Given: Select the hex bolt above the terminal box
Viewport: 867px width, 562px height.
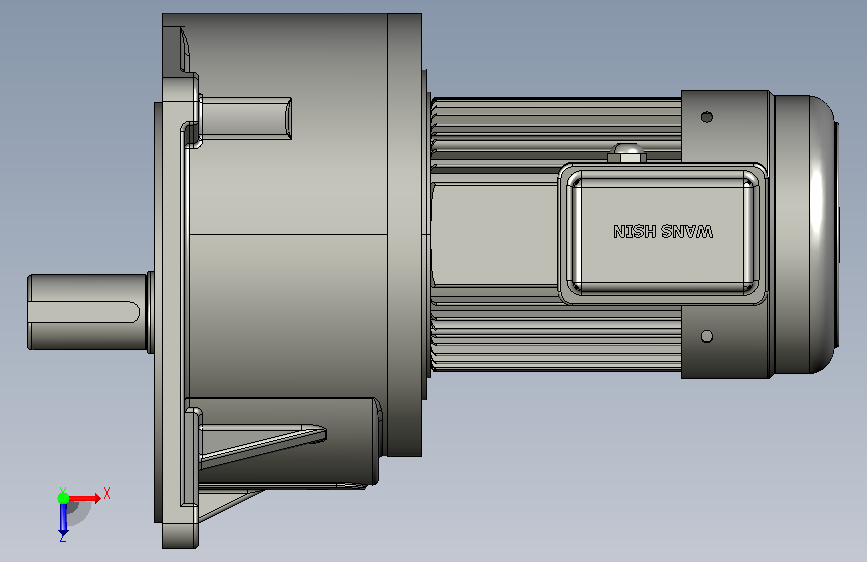Looking at the screenshot, I should (x=627, y=153).
